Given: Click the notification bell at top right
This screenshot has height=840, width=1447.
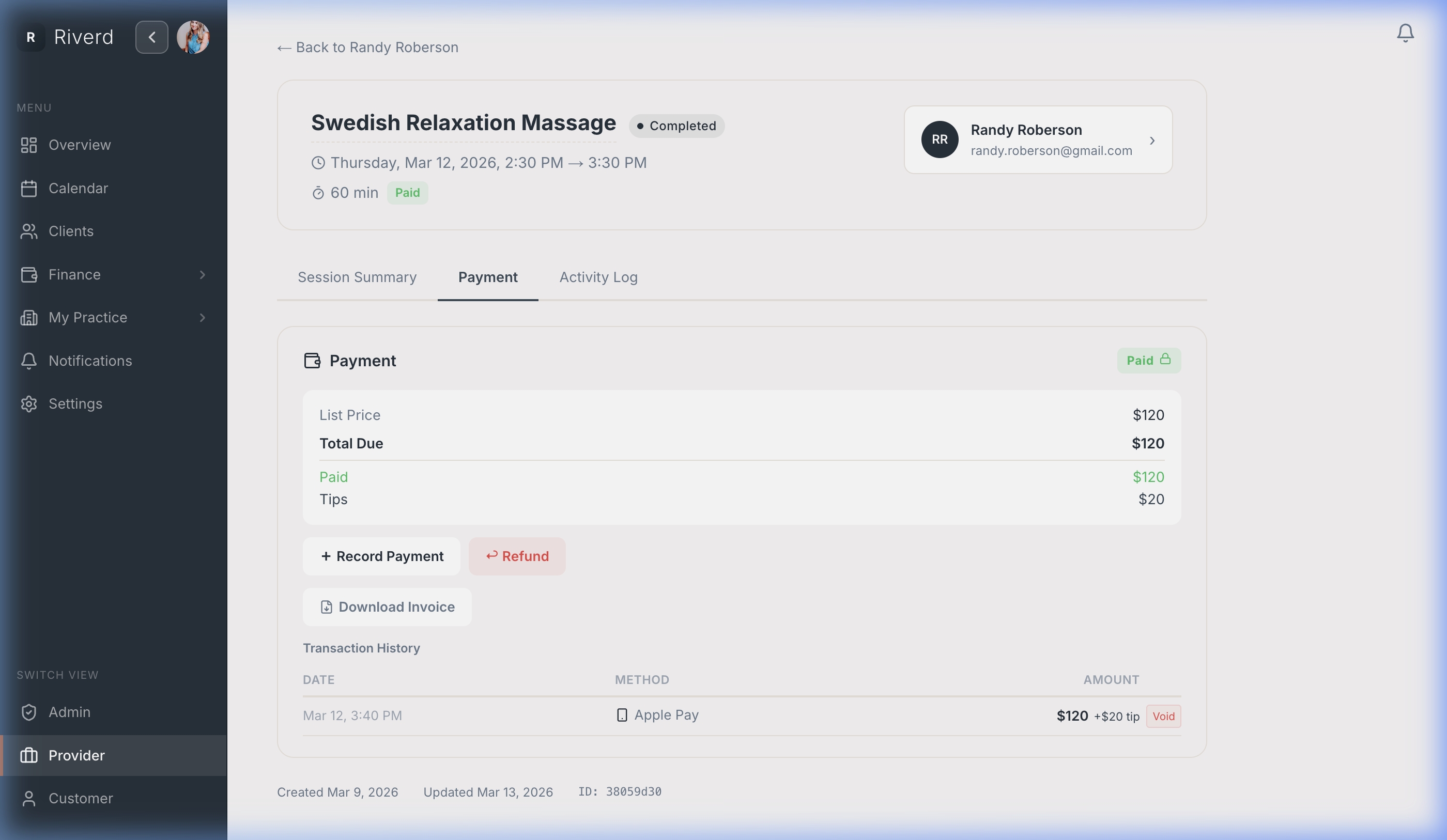Looking at the screenshot, I should tap(1405, 33).
